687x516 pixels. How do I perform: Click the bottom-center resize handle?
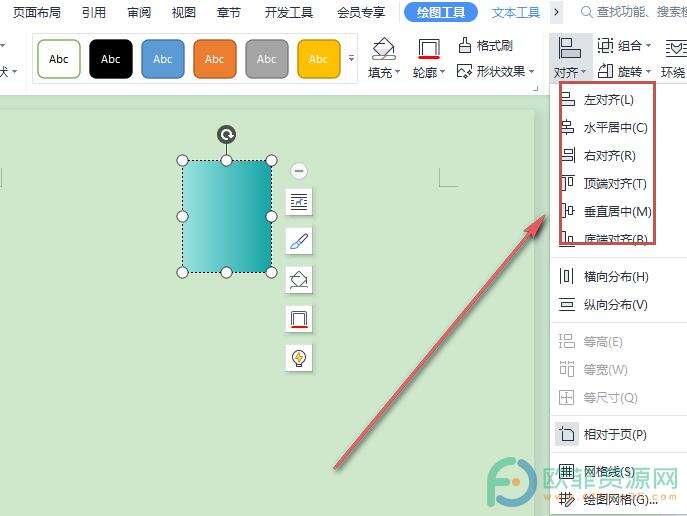pos(227,272)
